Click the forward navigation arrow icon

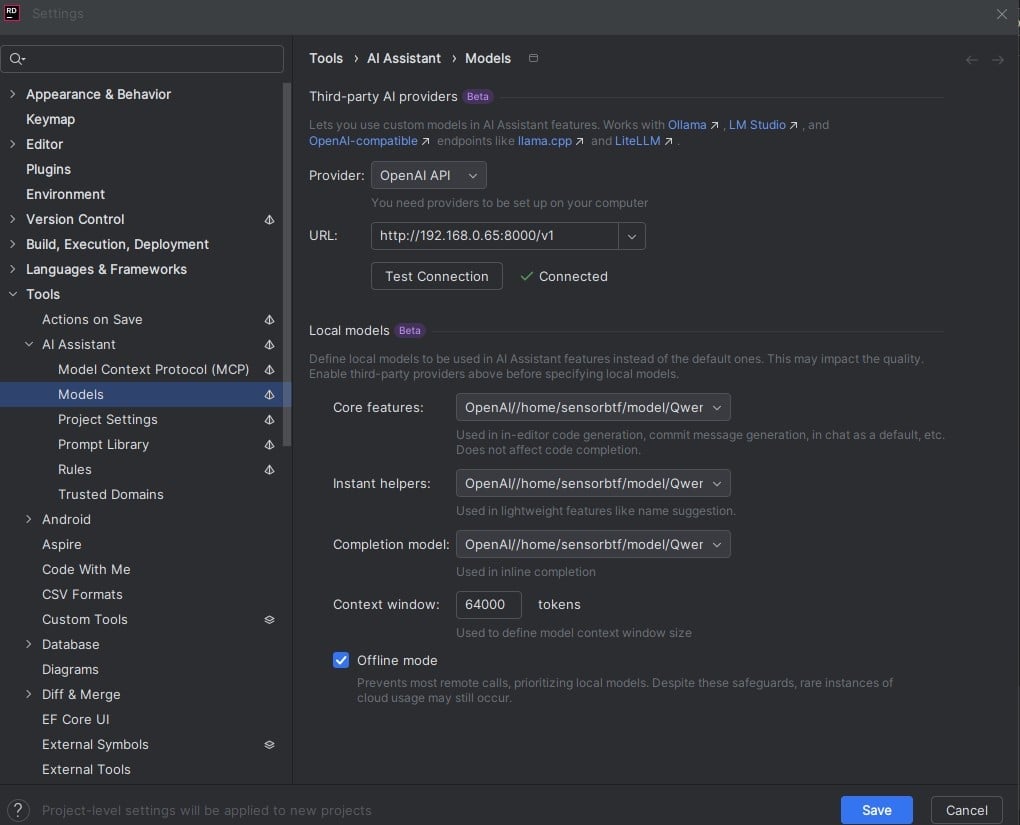point(997,60)
